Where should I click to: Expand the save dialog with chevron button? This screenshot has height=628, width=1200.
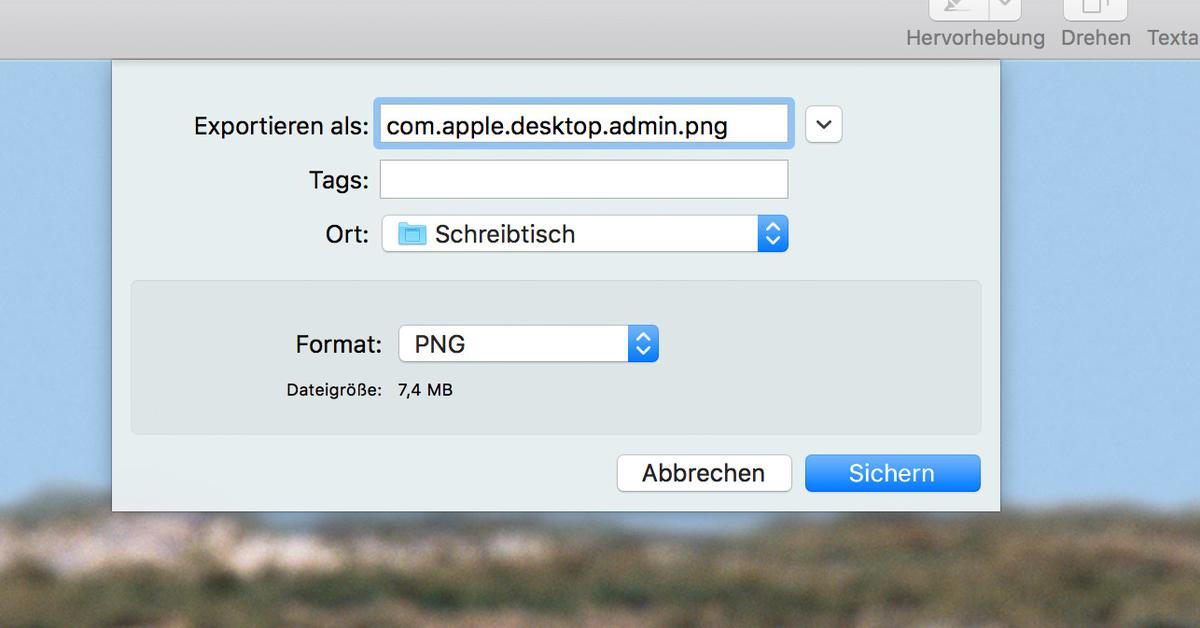(x=824, y=125)
